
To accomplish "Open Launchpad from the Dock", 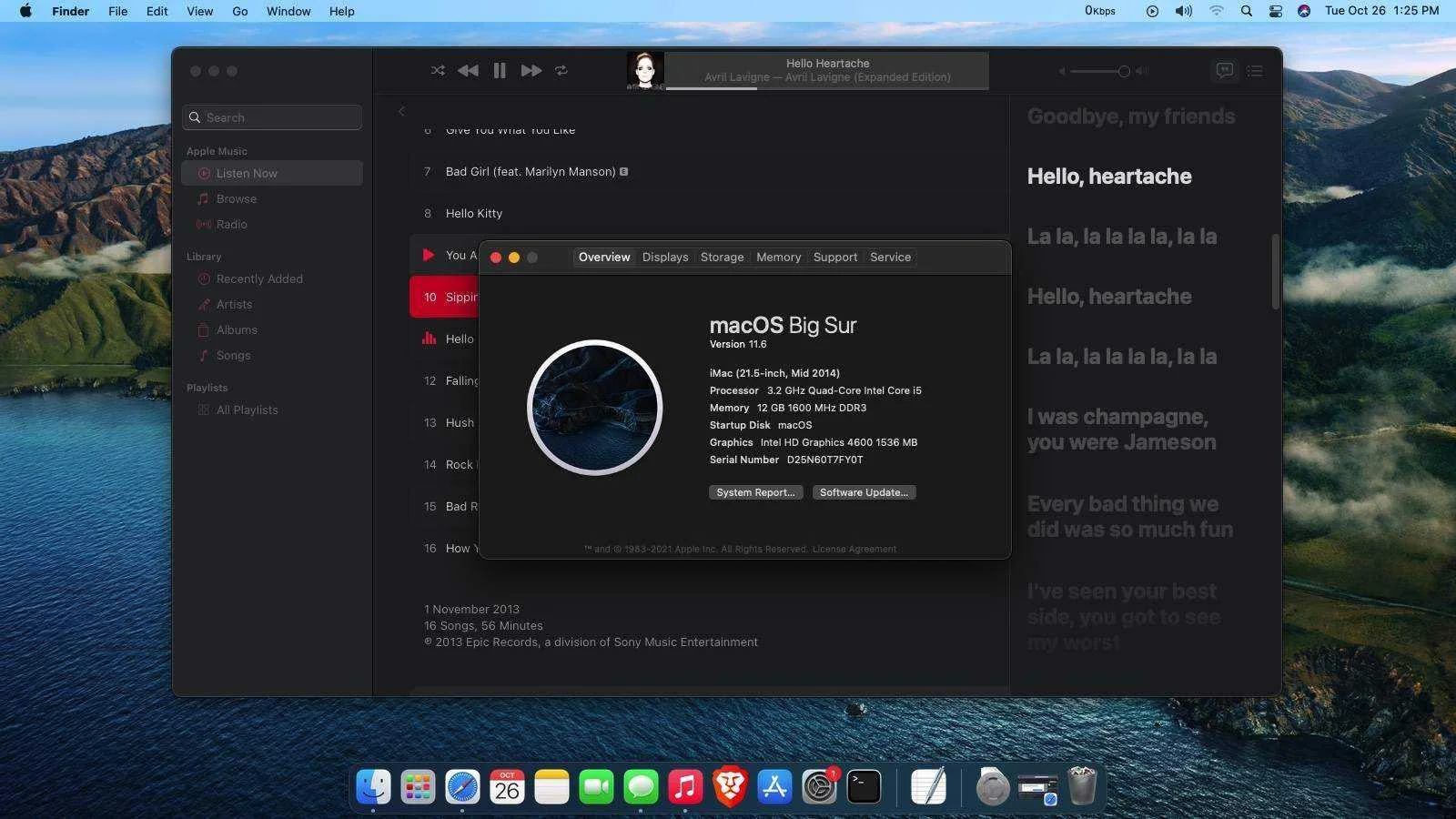I will point(418,787).
